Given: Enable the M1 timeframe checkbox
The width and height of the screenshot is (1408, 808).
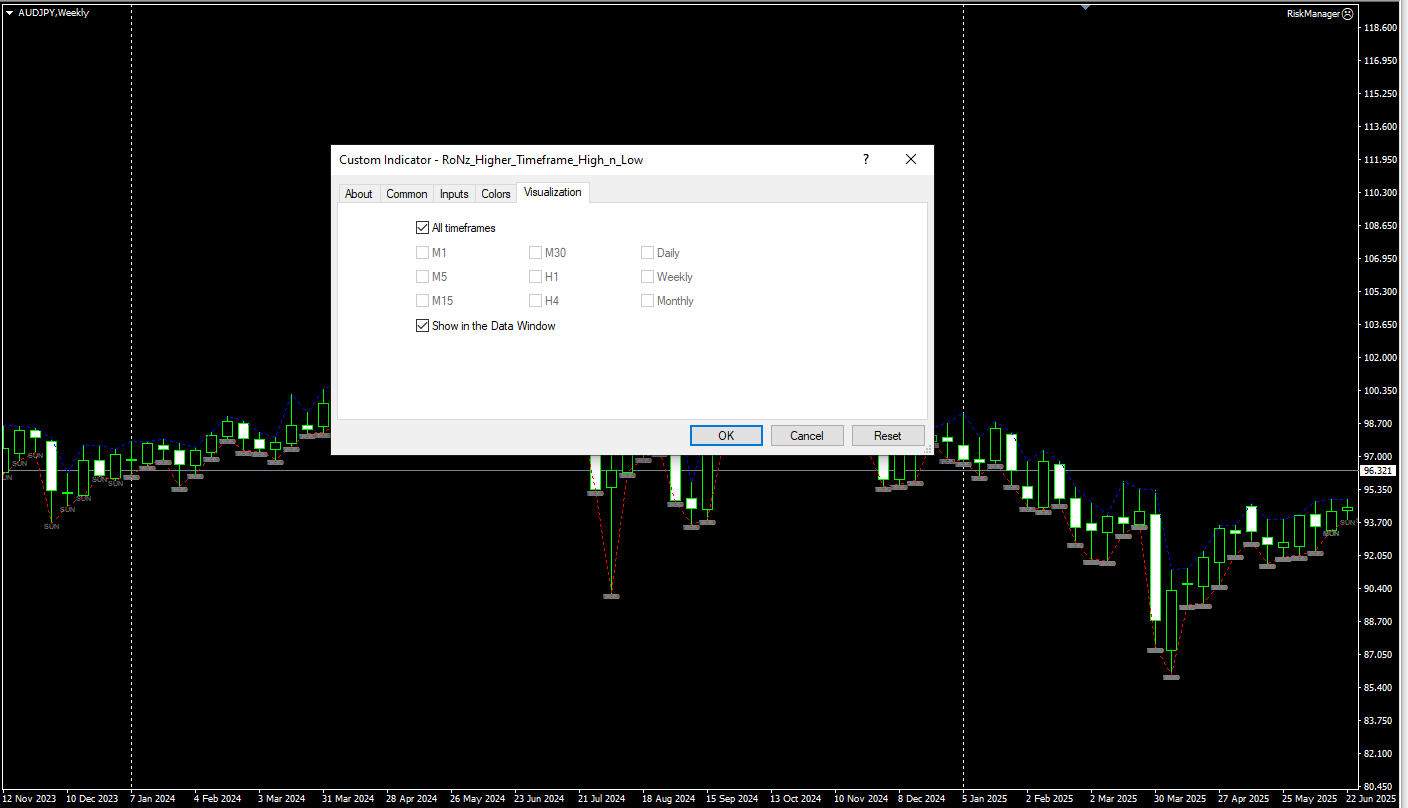Looking at the screenshot, I should (x=422, y=252).
